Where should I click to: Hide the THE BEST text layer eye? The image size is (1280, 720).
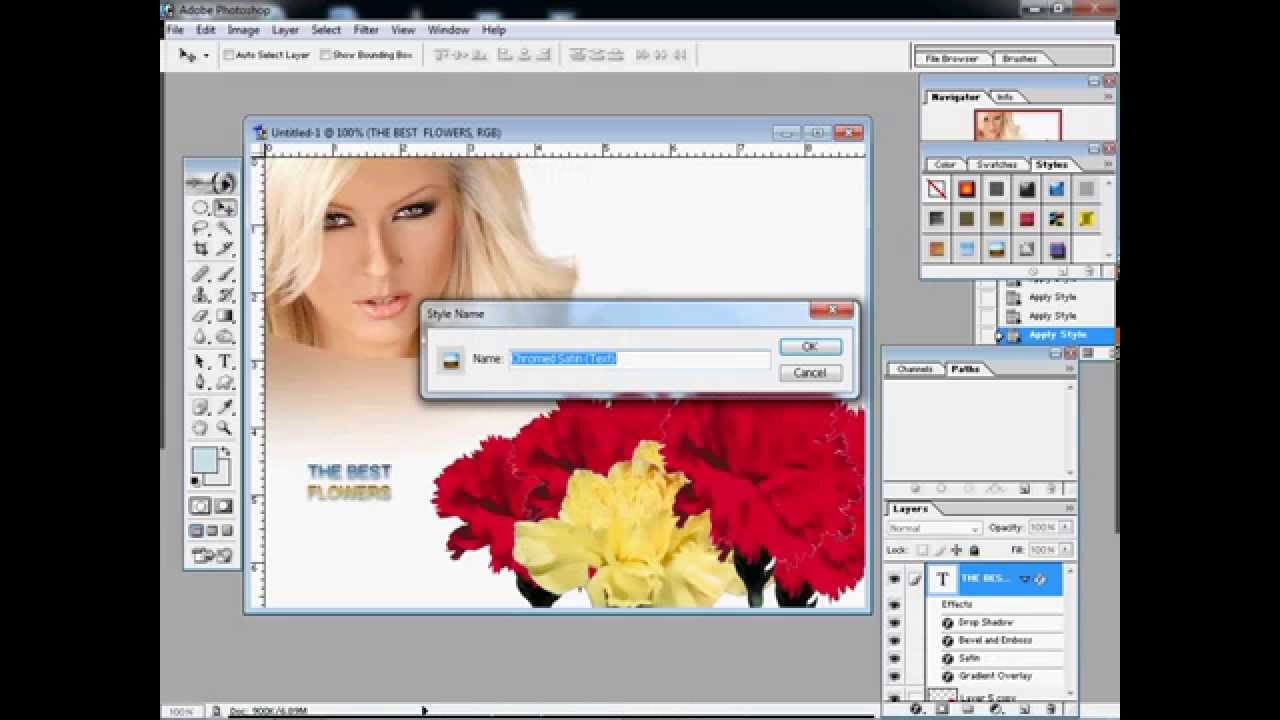pyautogui.click(x=894, y=579)
